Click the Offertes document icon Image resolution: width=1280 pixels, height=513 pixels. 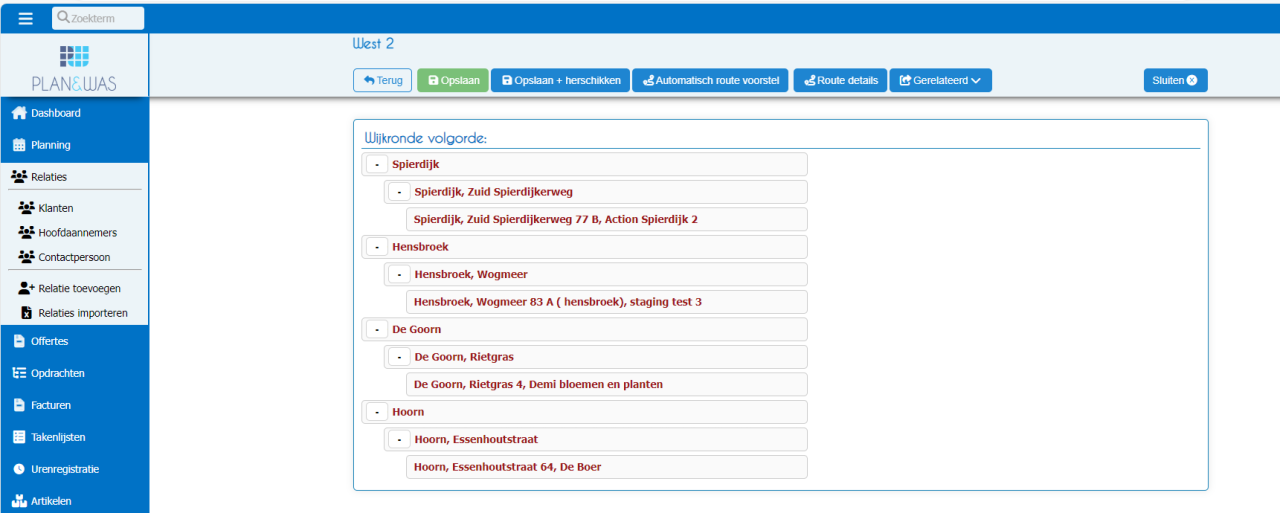point(19,341)
